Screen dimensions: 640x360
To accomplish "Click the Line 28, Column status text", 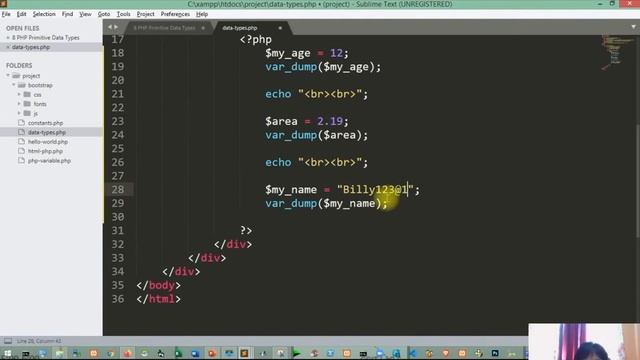I will pos(39,341).
